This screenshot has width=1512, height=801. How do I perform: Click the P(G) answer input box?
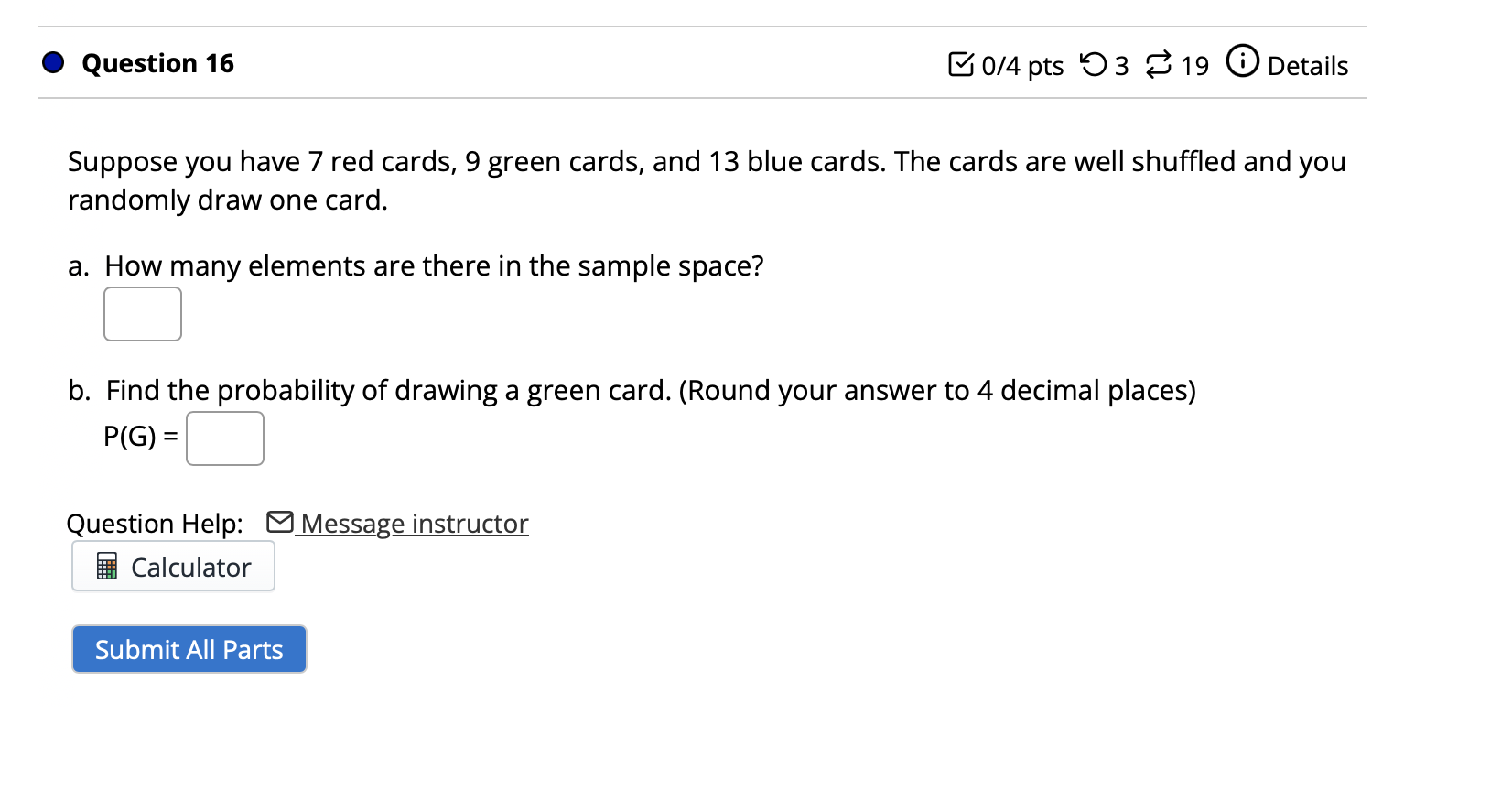tap(224, 438)
